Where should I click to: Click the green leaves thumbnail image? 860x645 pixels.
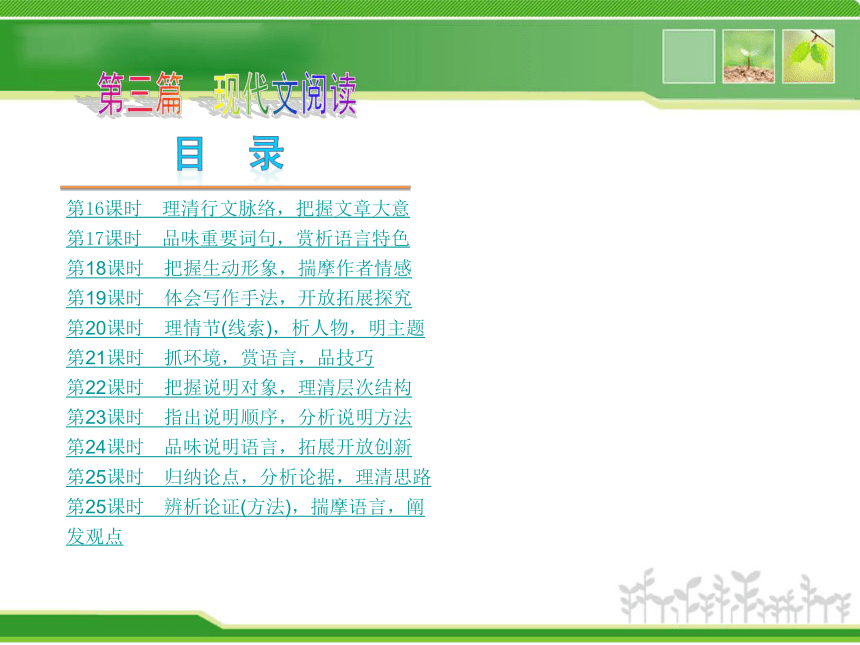tap(808, 56)
